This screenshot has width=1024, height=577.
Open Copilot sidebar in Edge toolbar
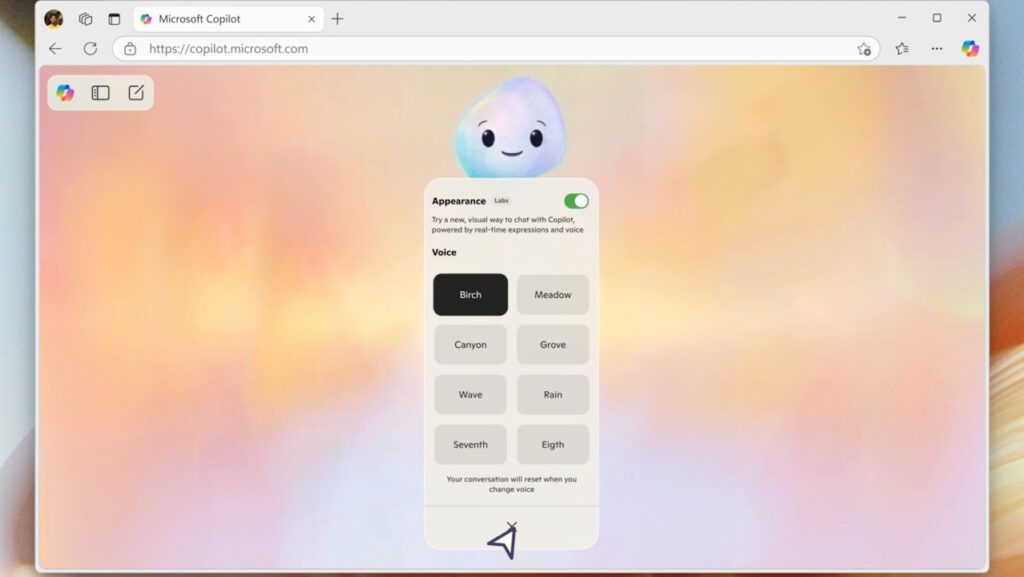pyautogui.click(x=970, y=48)
